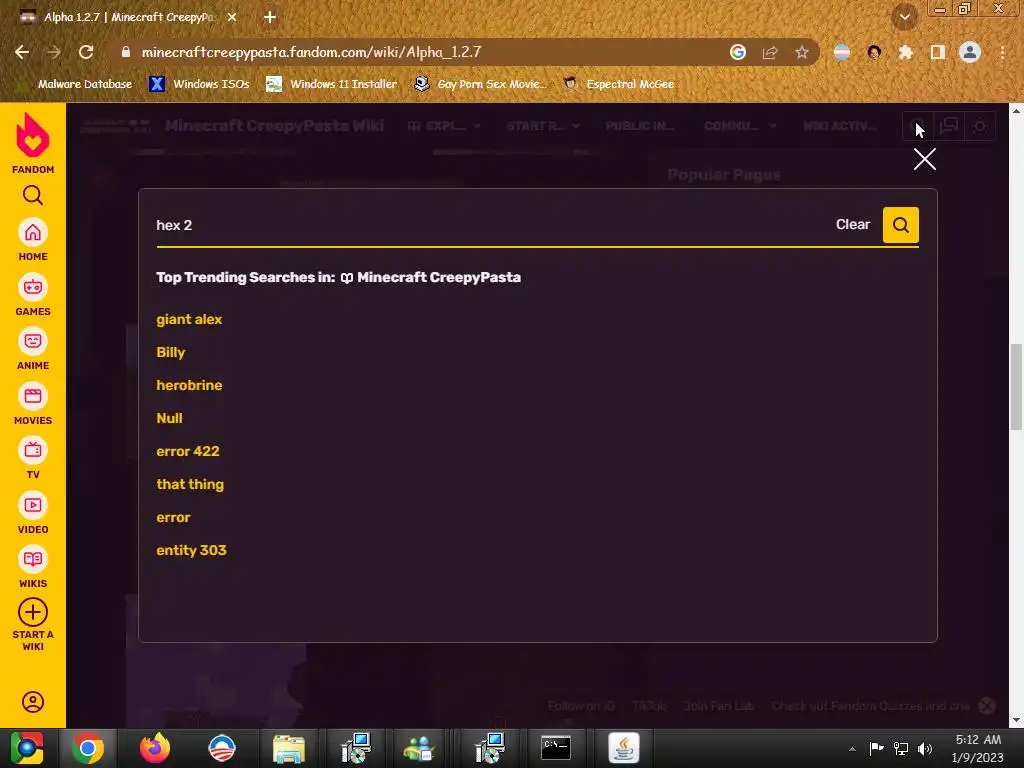The image size is (1024, 768).
Task: Open the MOVIES section in sidebar
Action: [x=33, y=404]
